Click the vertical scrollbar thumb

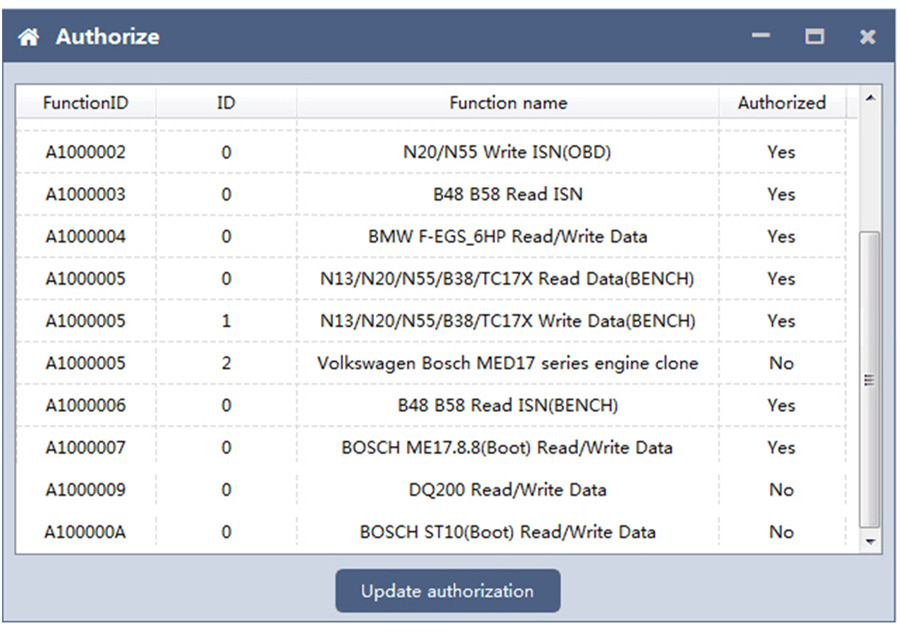pyautogui.click(x=870, y=380)
